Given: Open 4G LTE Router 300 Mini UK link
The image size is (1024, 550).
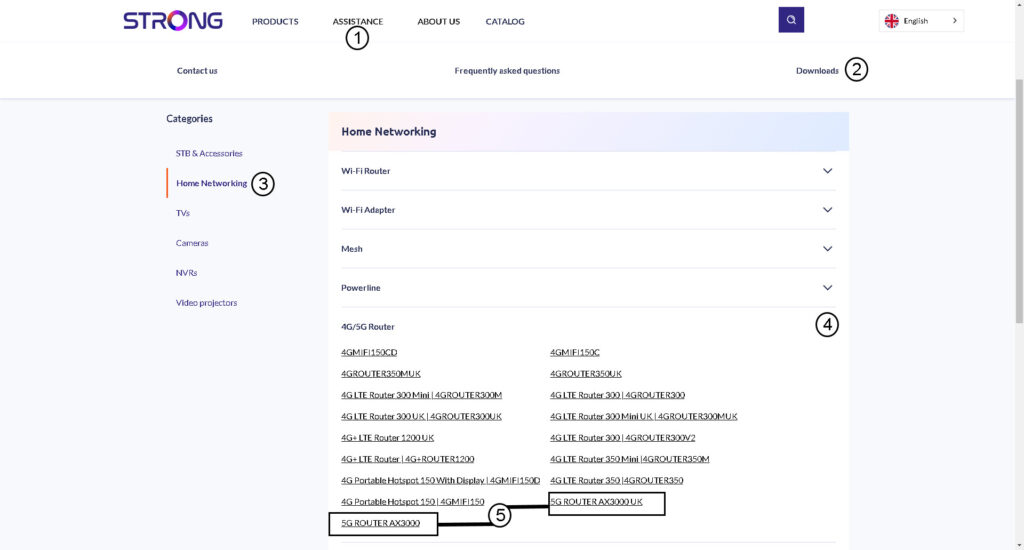Looking at the screenshot, I should [643, 416].
